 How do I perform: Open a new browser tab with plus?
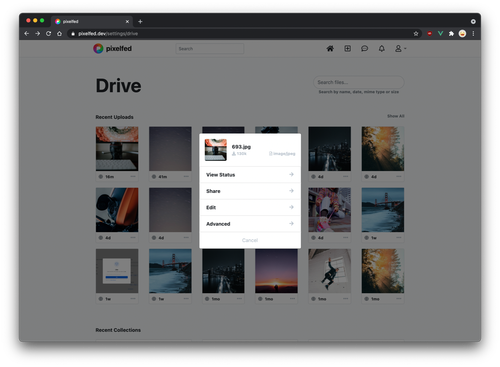click(x=140, y=22)
